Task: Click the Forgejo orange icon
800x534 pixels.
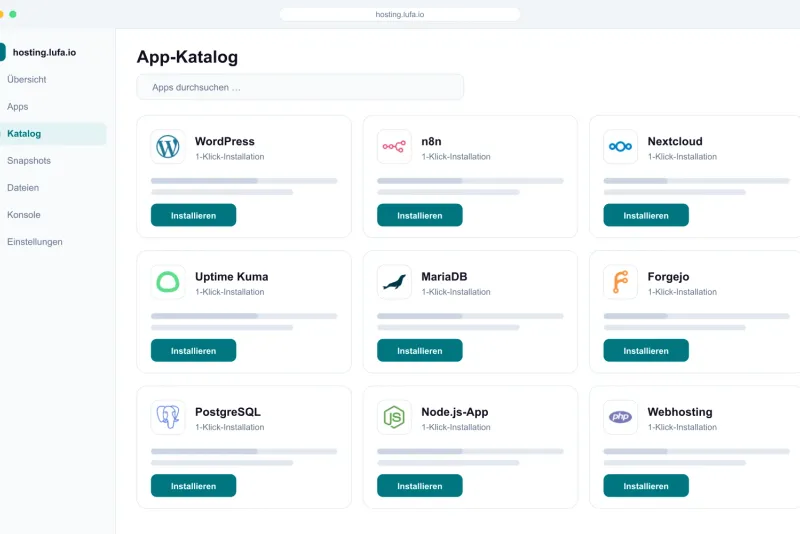Action: pyautogui.click(x=620, y=282)
